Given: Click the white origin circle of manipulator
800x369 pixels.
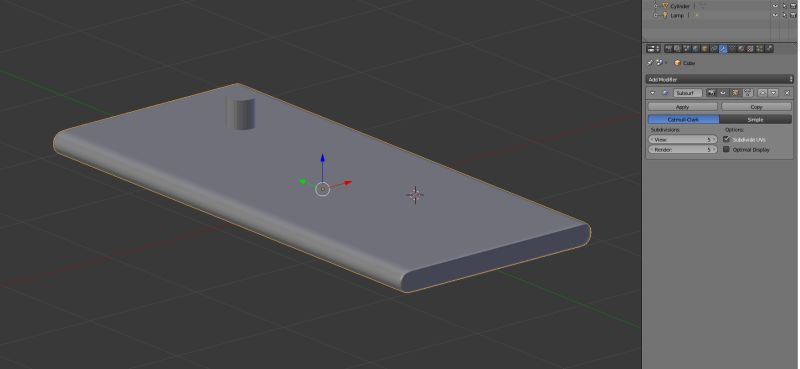Looking at the screenshot, I should [322, 189].
